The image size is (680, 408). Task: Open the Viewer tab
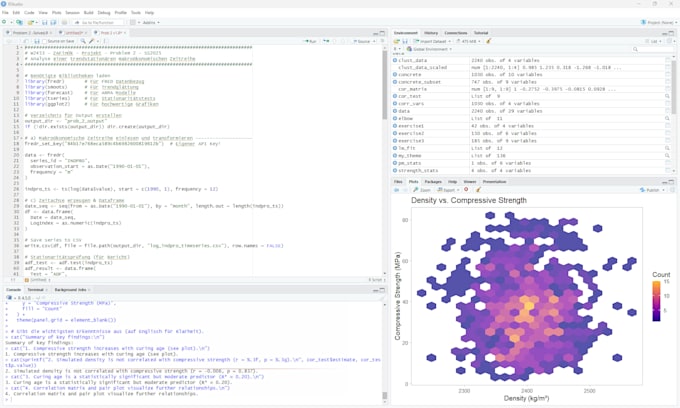click(x=470, y=182)
